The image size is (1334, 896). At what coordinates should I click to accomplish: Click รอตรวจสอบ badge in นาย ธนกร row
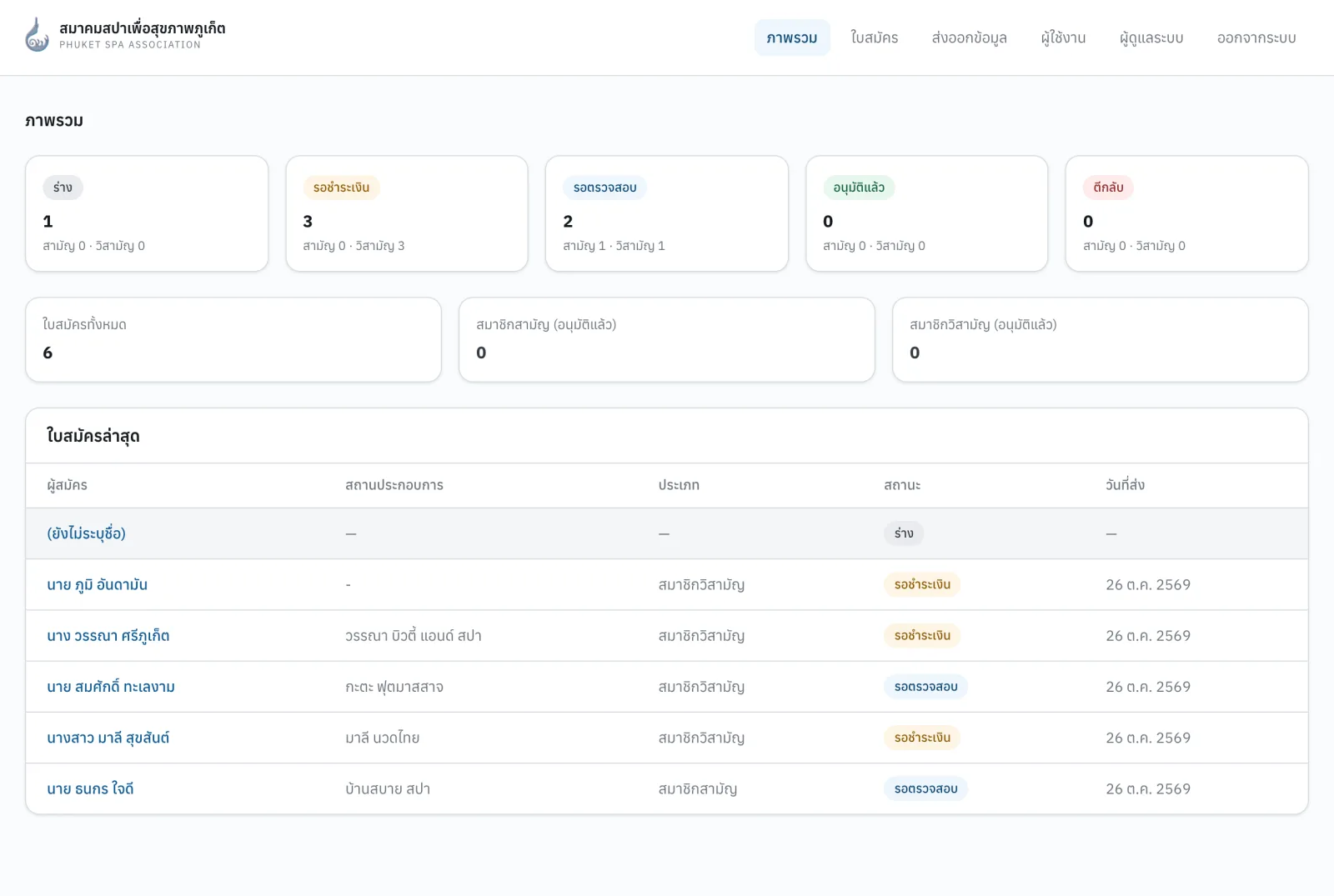point(925,788)
